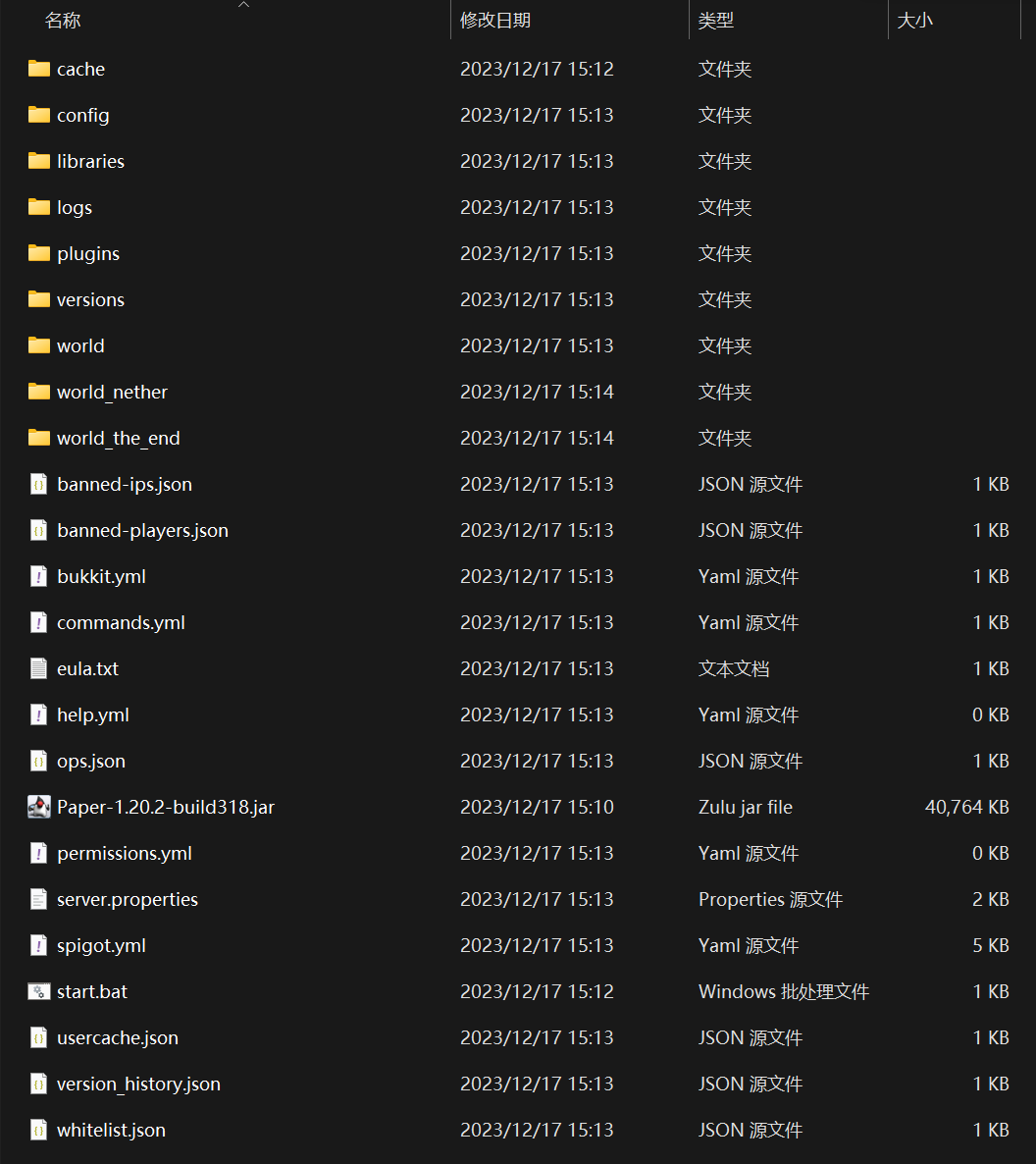The height and width of the screenshot is (1164, 1036).
Task: Click the 5 KB size of spigot.yml
Action: (991, 945)
